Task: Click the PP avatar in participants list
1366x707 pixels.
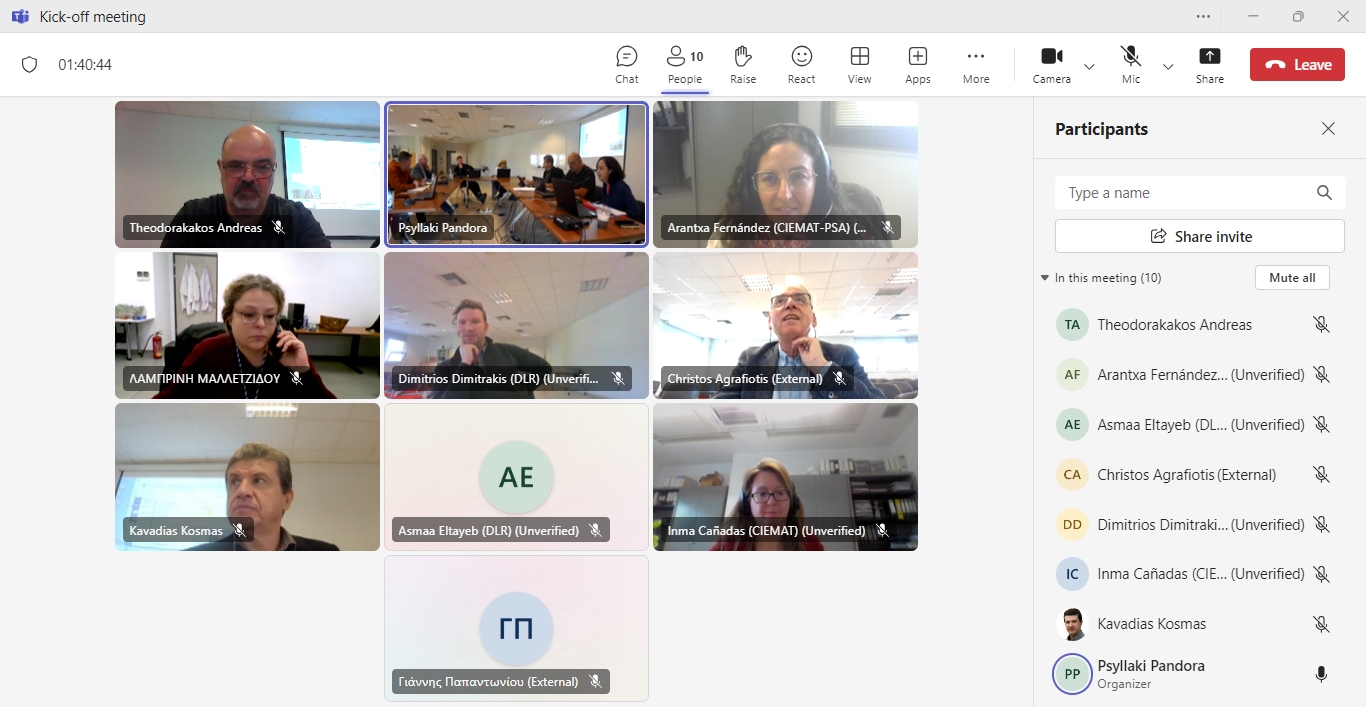Action: click(1072, 674)
